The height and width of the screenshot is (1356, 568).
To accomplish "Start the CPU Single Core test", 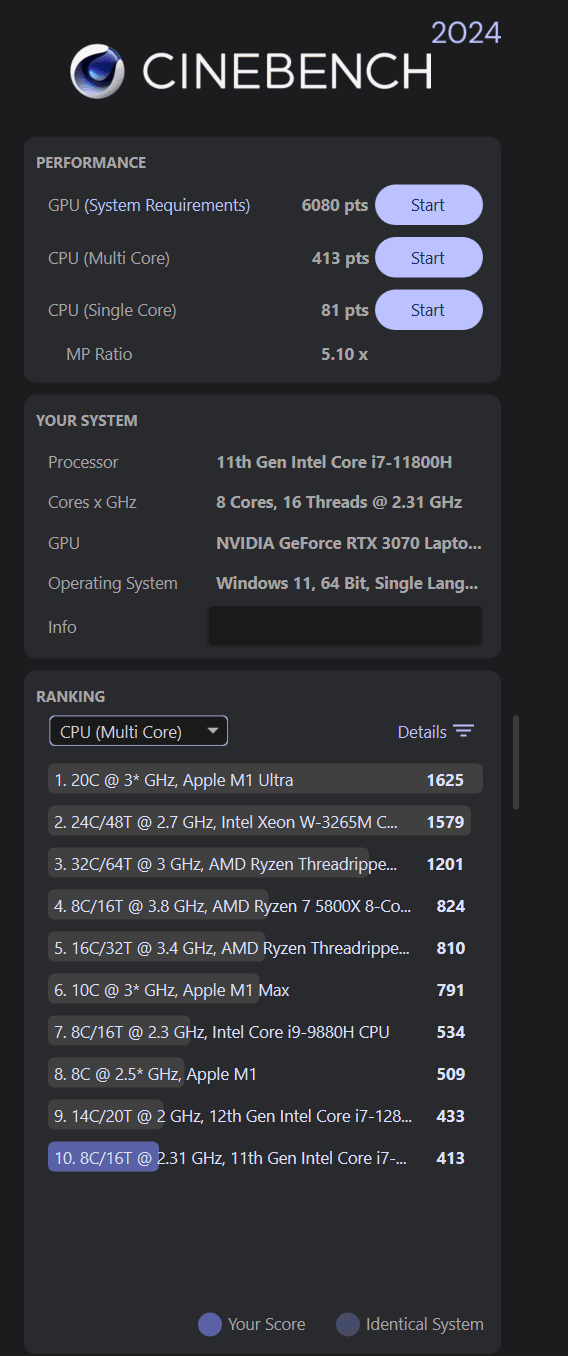I will coord(428,310).
